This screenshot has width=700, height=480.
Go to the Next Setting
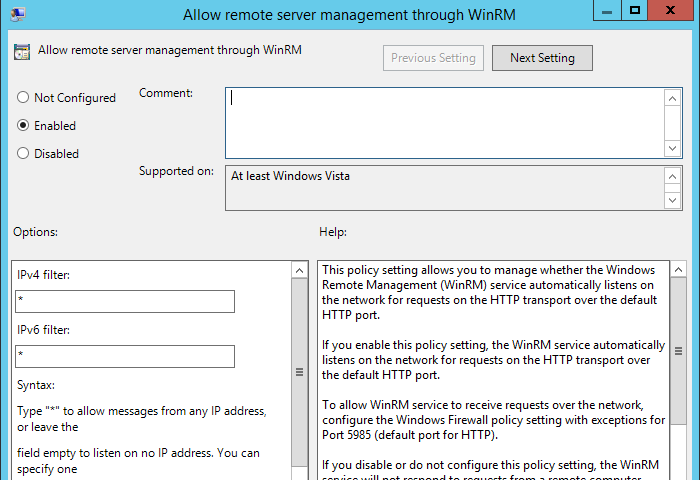(542, 58)
